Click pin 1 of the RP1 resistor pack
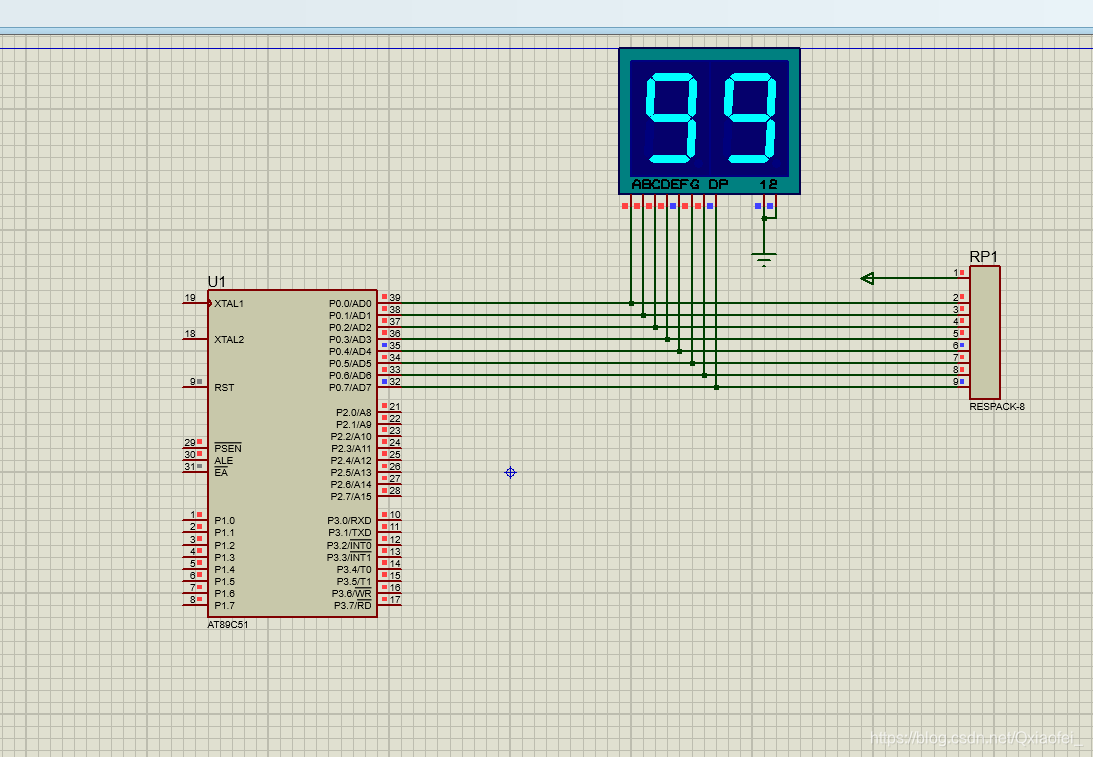 click(x=956, y=273)
